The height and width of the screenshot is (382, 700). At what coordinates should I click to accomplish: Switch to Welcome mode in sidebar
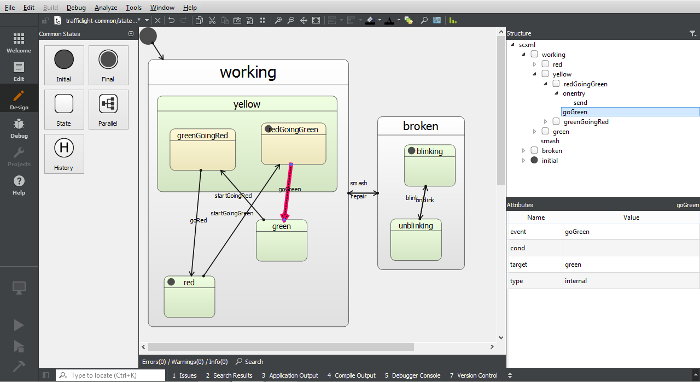(x=19, y=43)
